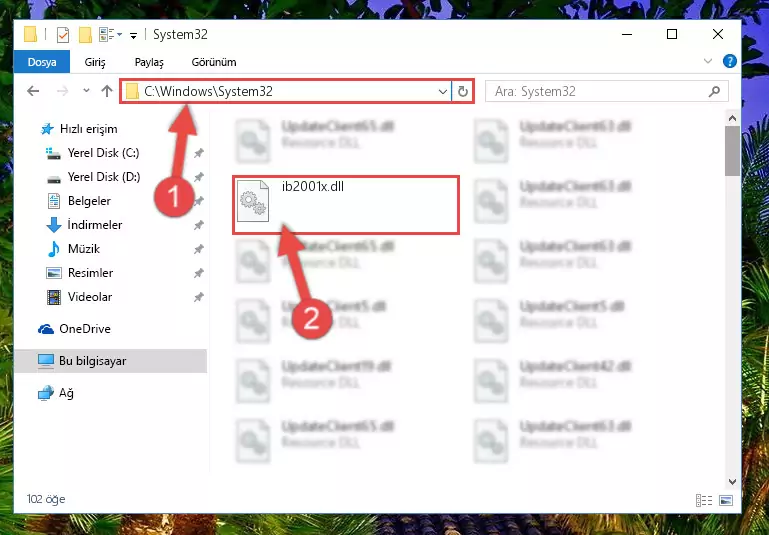Click the search magnifier icon

click(x=715, y=91)
